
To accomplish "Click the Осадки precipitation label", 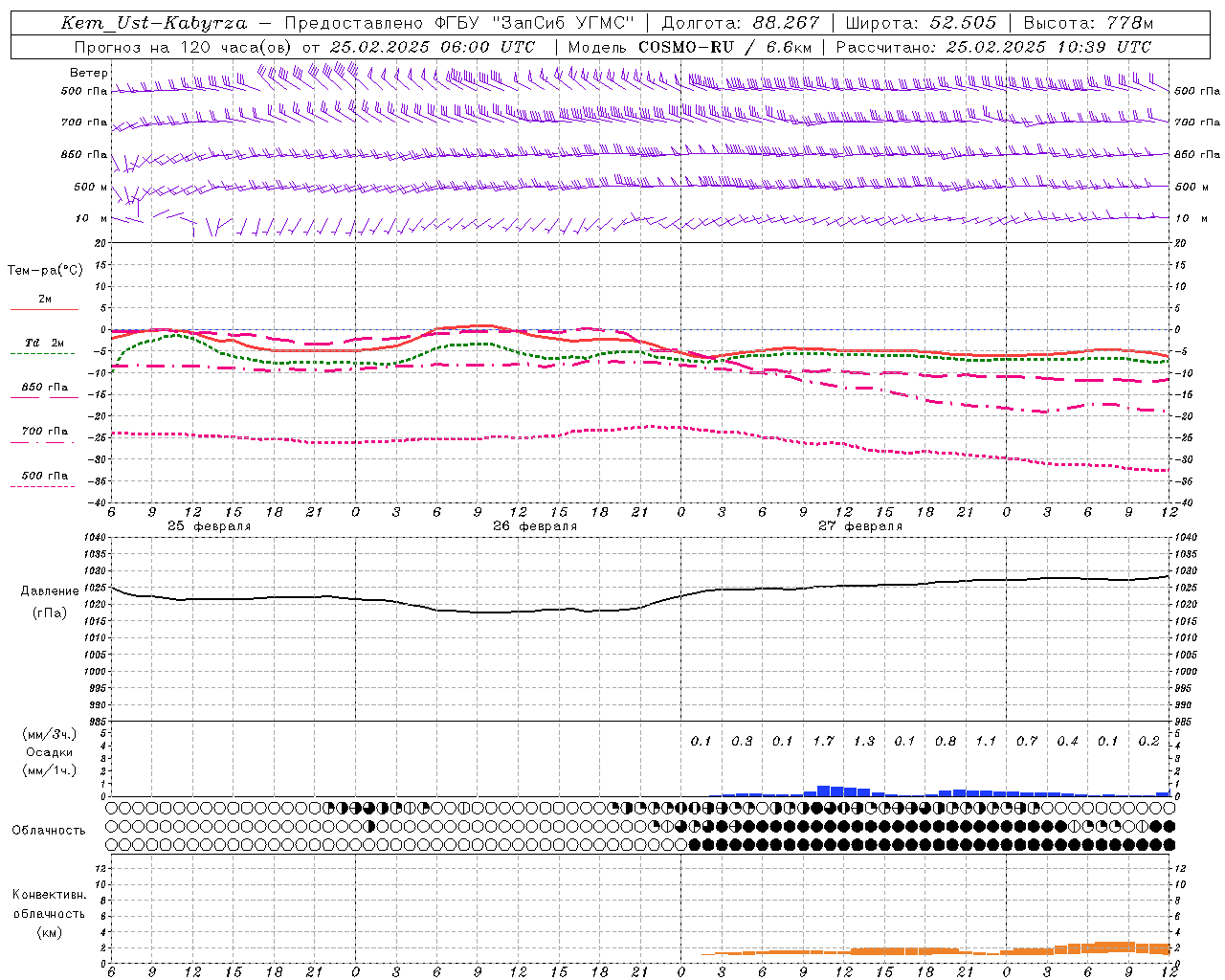I will click(50, 752).
